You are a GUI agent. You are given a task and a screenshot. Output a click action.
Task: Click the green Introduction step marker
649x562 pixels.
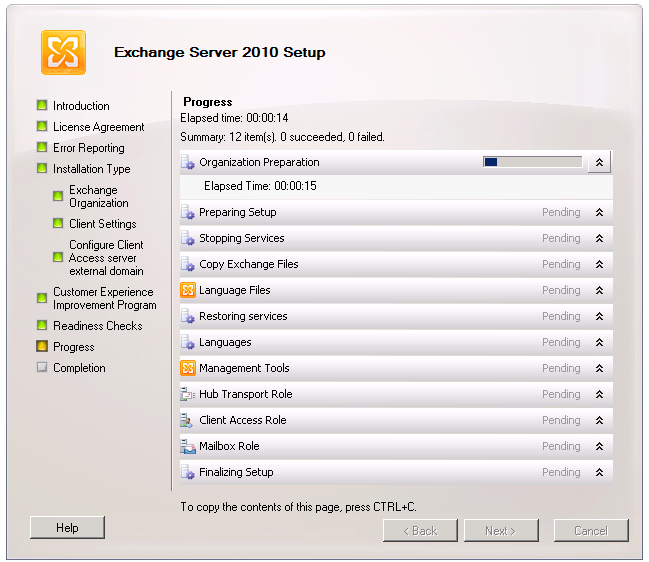coord(42,105)
